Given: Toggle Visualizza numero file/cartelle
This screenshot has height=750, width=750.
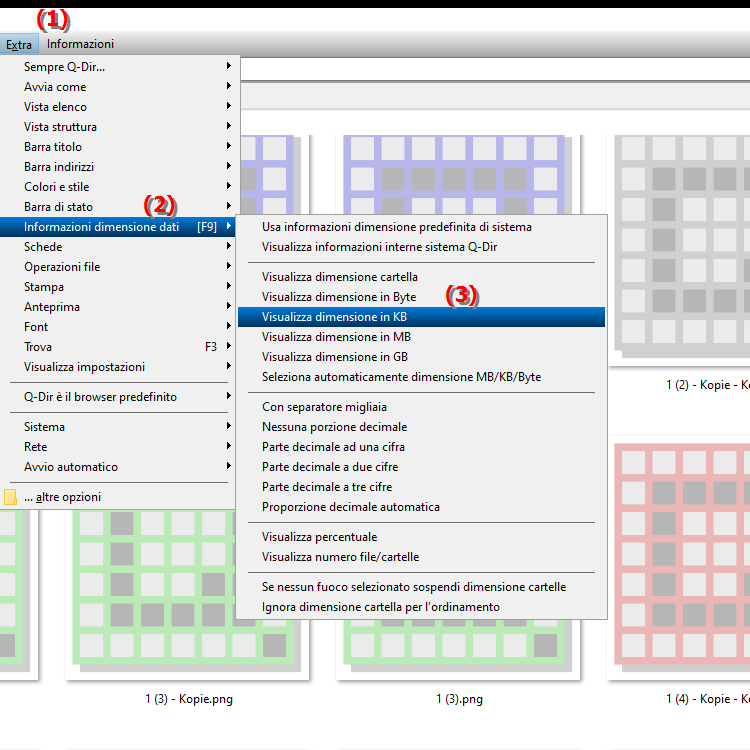Looking at the screenshot, I should [421, 557].
